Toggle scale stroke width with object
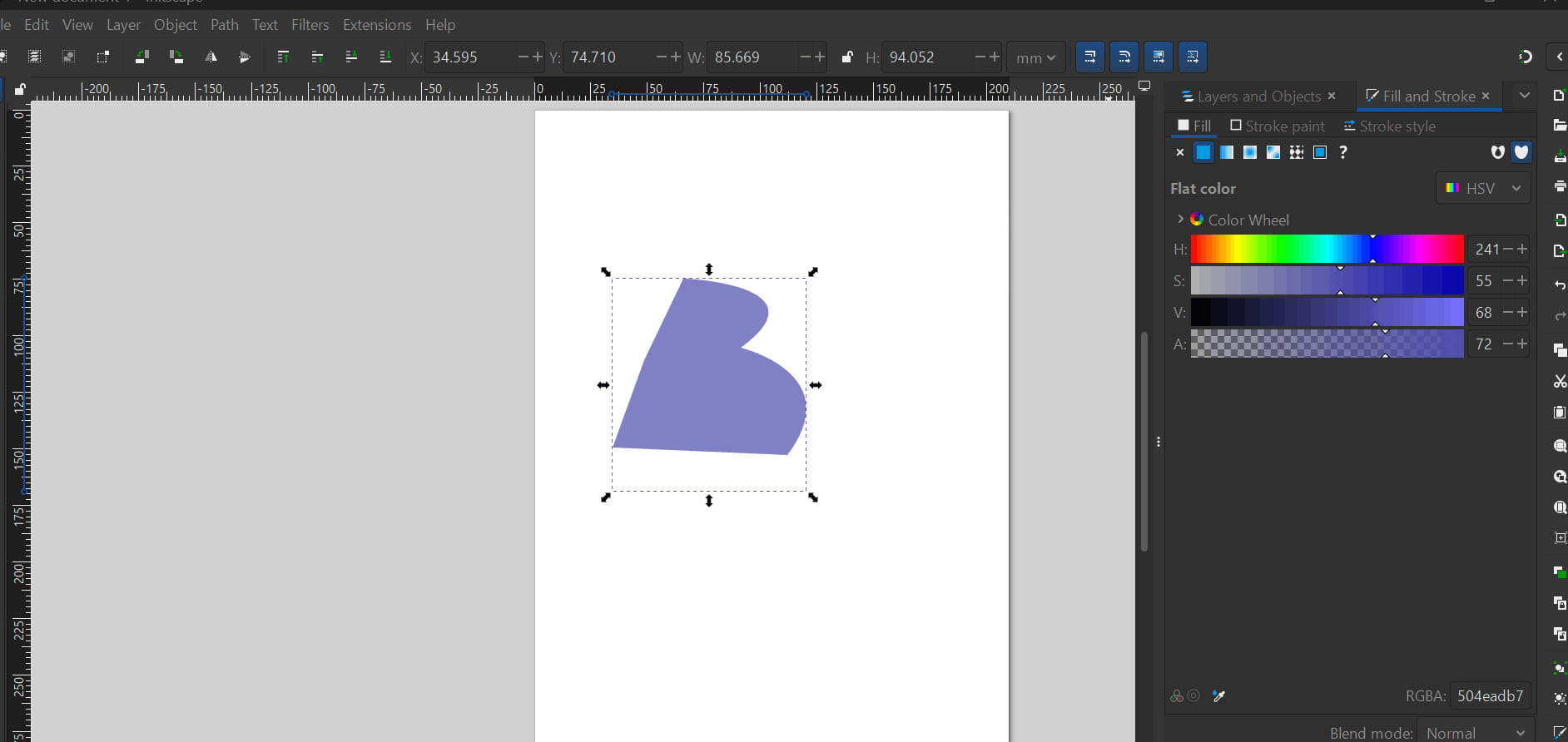This screenshot has width=1568, height=742. click(1089, 57)
